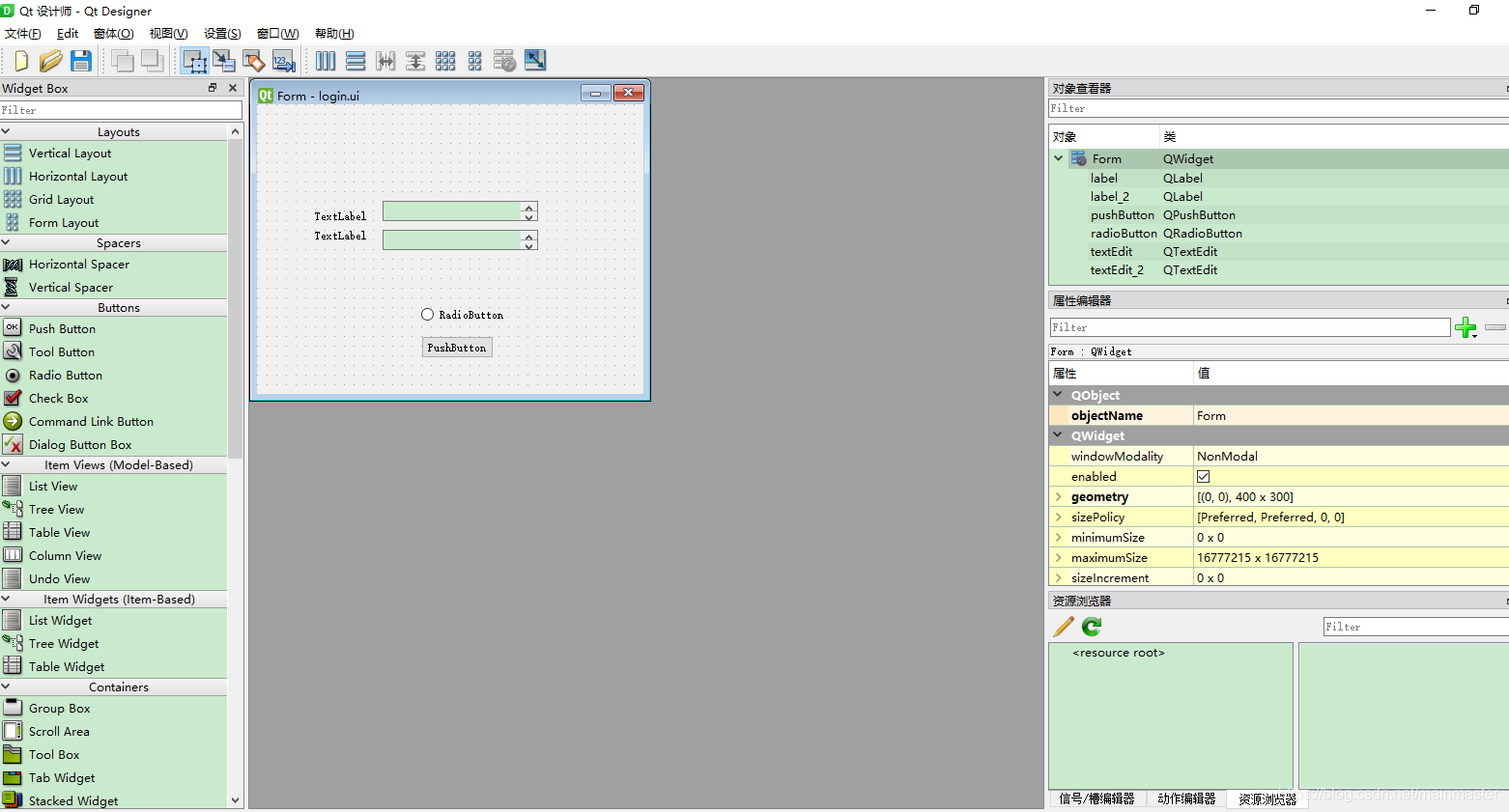Expand the sizePolicy property row

click(x=1059, y=517)
